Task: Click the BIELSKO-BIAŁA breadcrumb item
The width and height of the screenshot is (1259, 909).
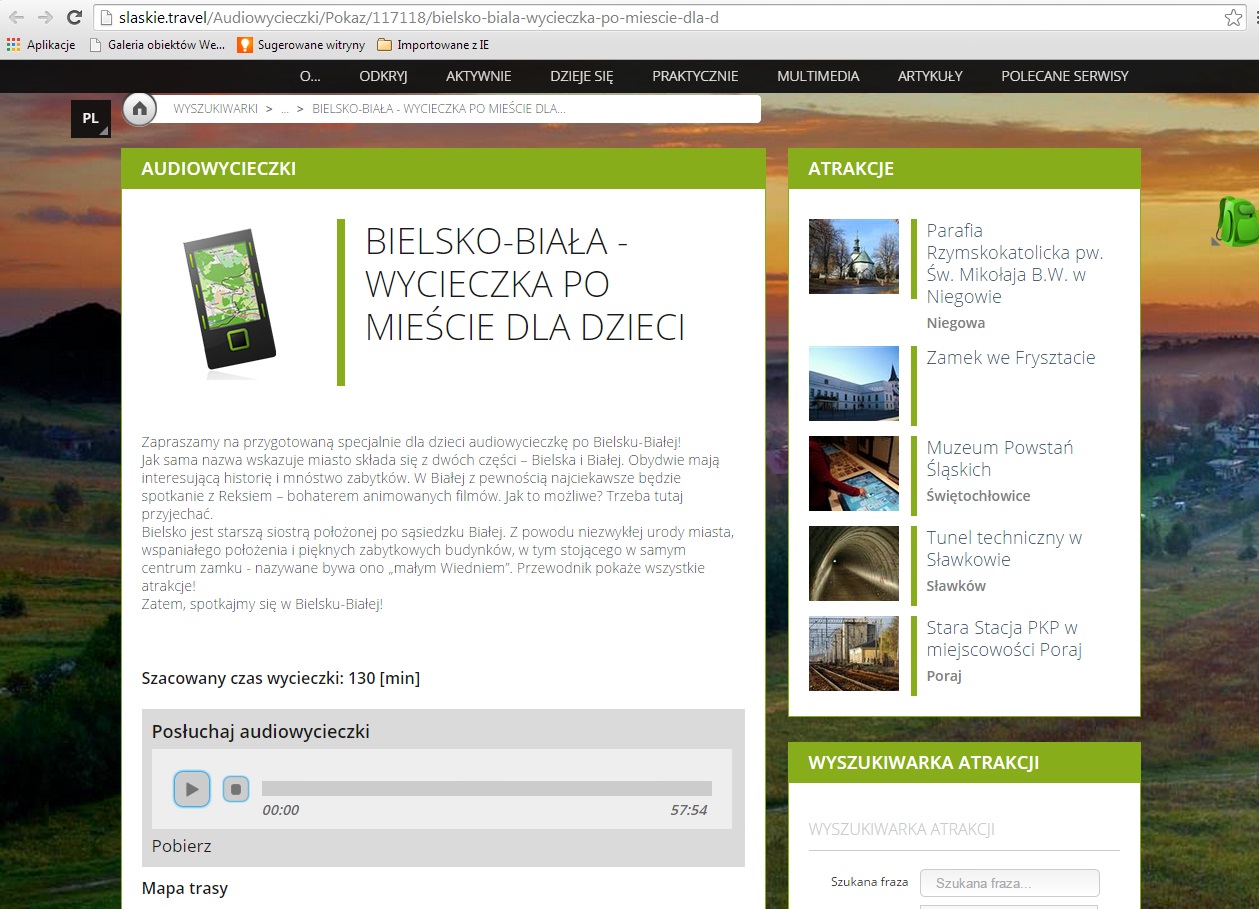Action: pyautogui.click(x=439, y=108)
